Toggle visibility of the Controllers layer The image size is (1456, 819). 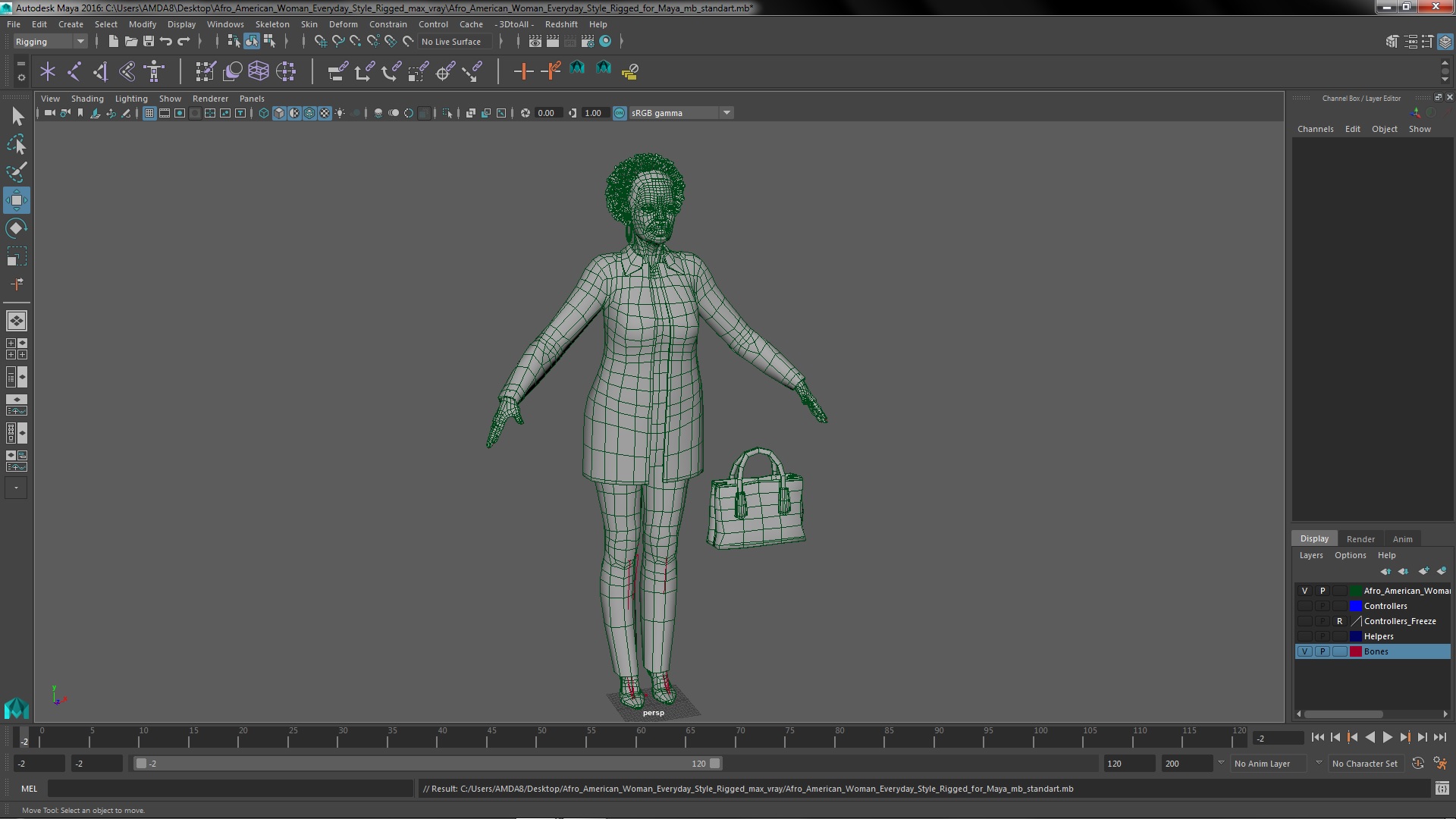point(1304,606)
